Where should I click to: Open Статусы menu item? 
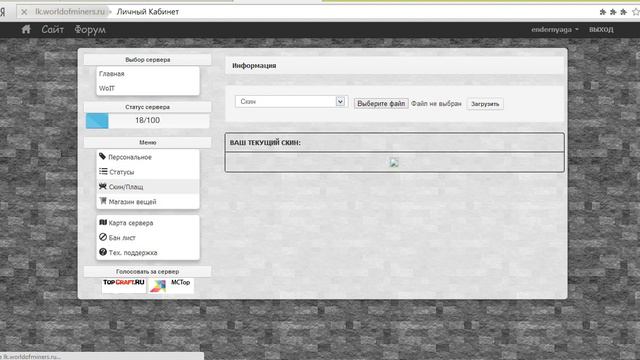point(148,172)
